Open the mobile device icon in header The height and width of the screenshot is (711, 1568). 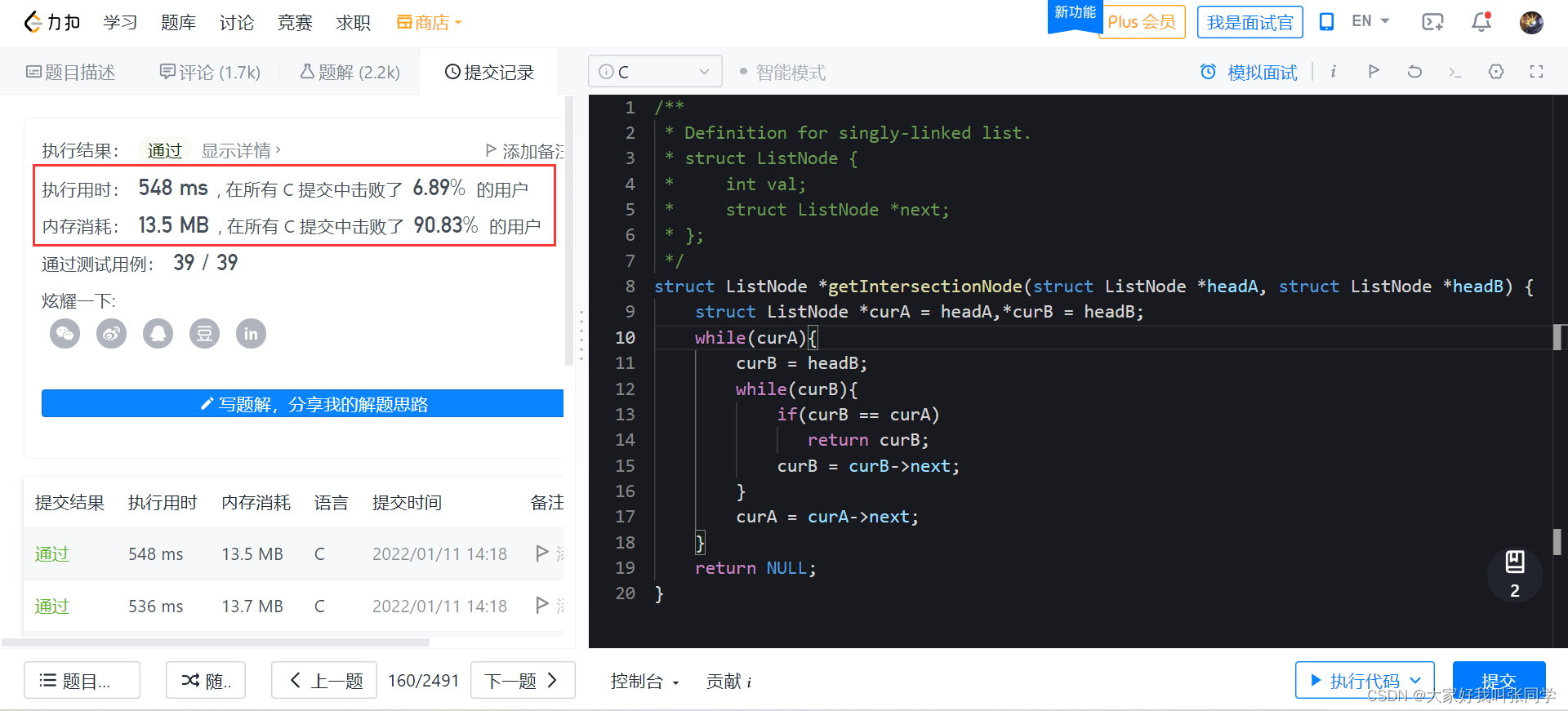[1327, 22]
